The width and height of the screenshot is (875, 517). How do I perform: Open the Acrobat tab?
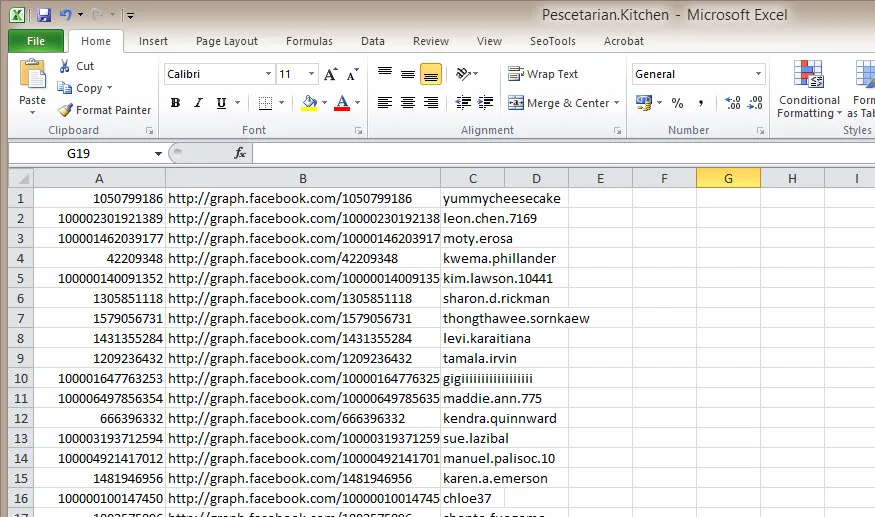[x=623, y=41]
